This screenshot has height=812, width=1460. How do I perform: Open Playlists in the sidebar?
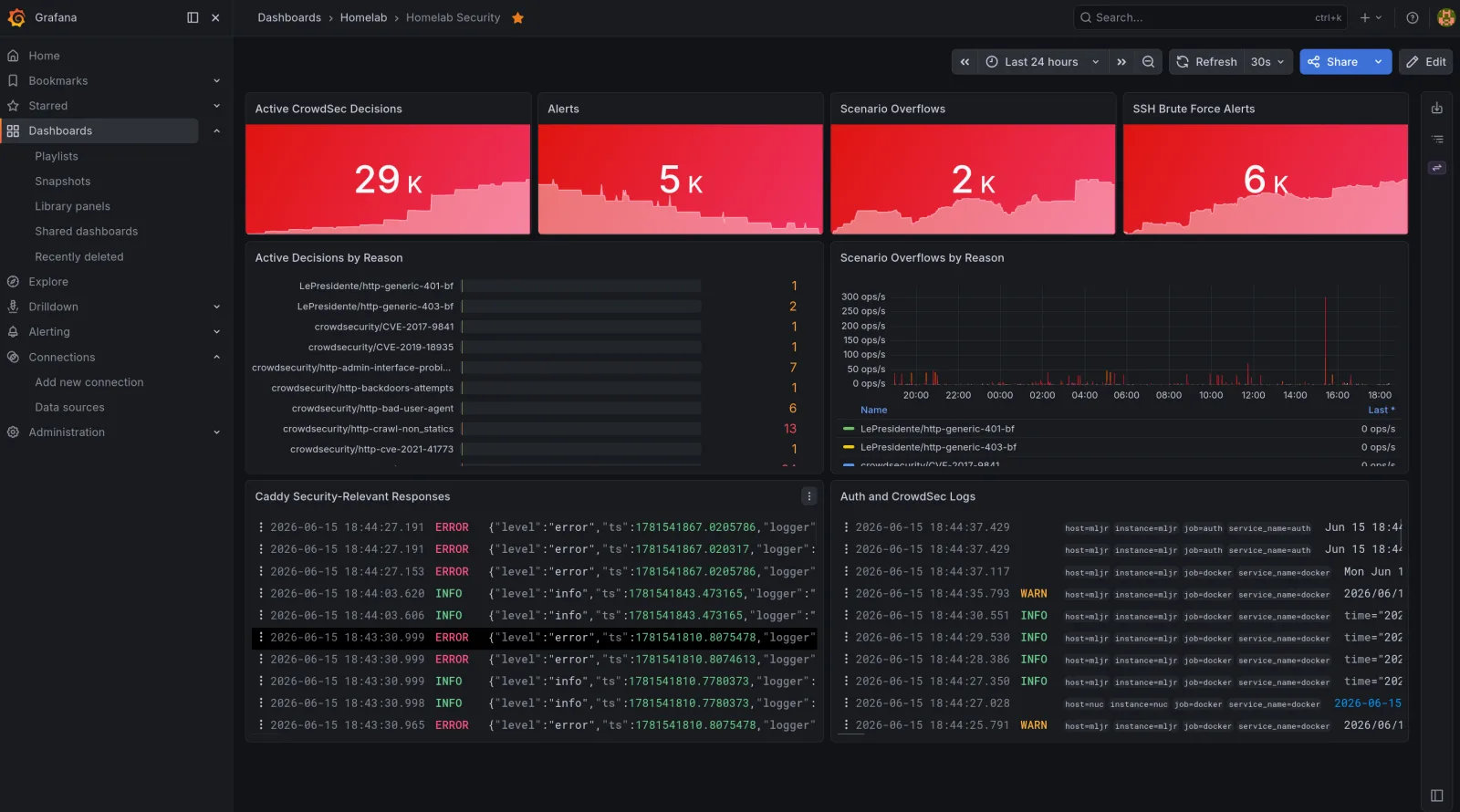[57, 156]
